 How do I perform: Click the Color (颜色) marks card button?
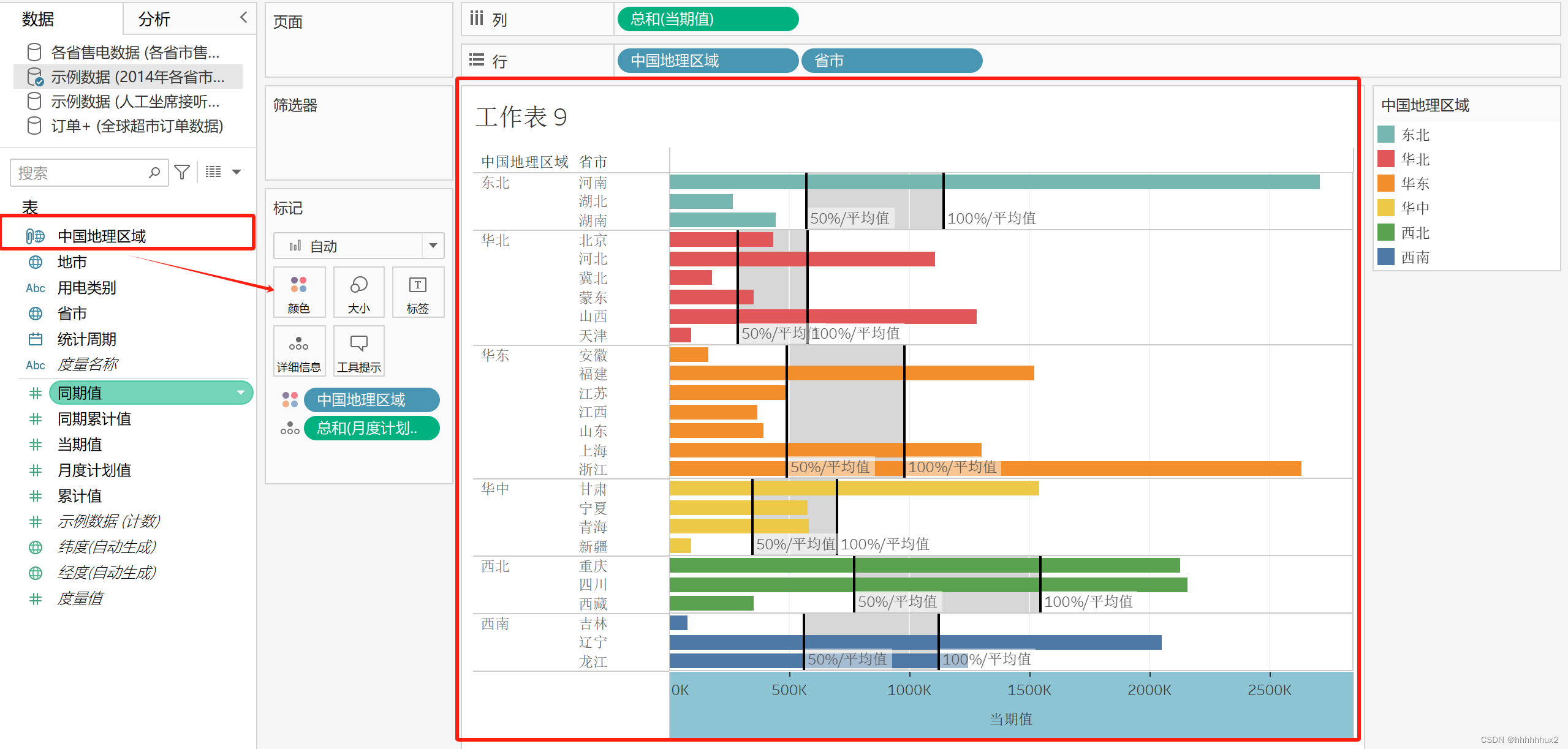pyautogui.click(x=298, y=293)
